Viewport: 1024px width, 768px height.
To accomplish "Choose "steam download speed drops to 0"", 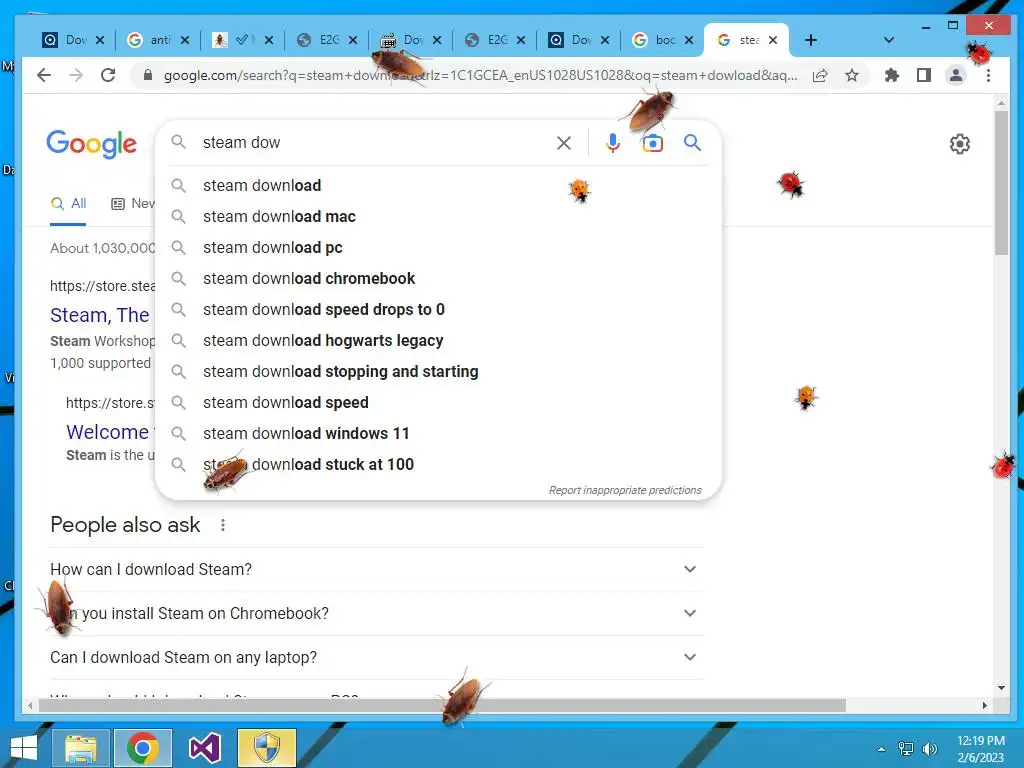I will pos(438,310).
